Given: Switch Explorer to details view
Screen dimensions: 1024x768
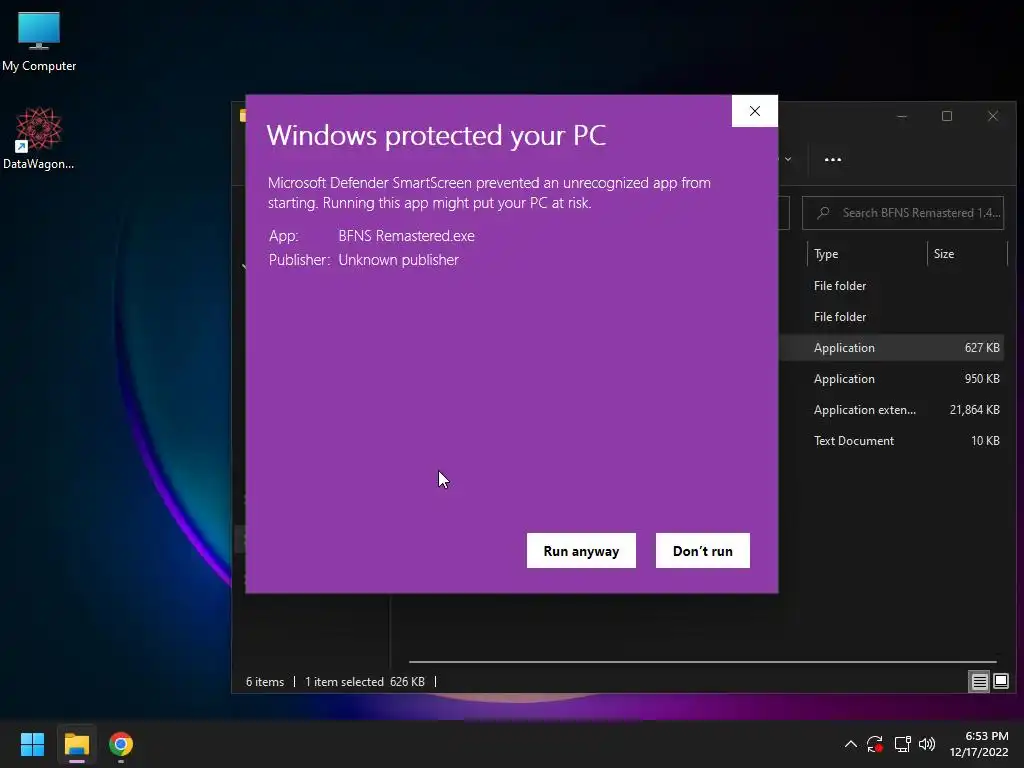Looking at the screenshot, I should click(979, 682).
